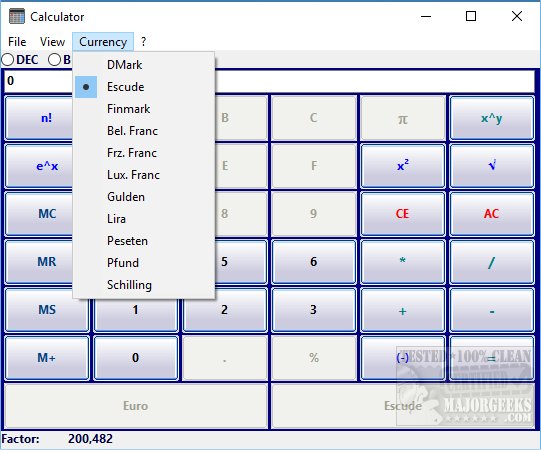This screenshot has height=450, width=541.
Task: Click digit 9 button
Action: coord(314,214)
